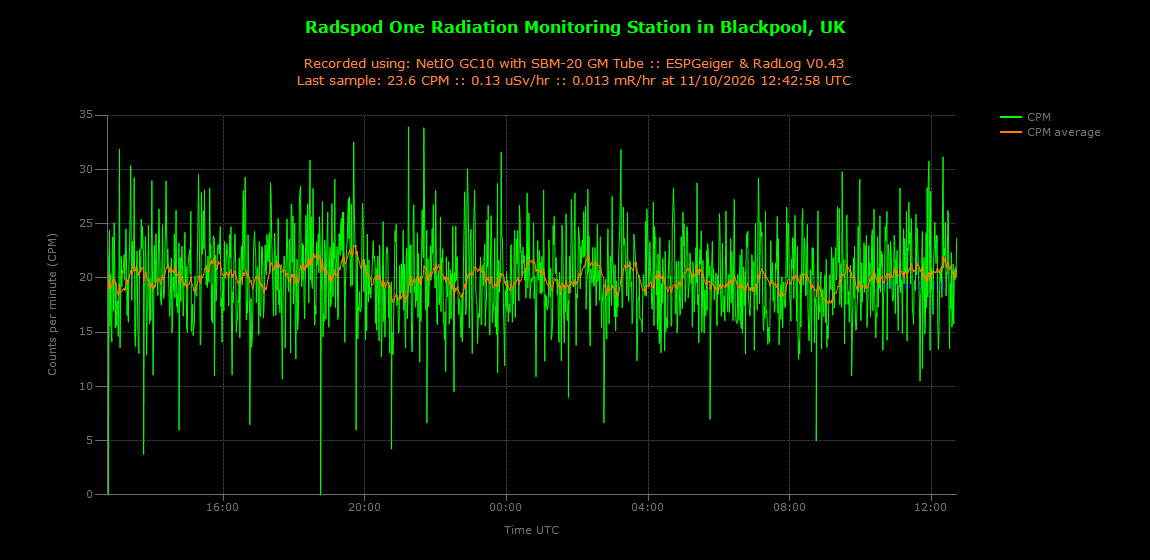The width and height of the screenshot is (1150, 560).
Task: Click the 08:00 time axis tick label
Action: 789,507
